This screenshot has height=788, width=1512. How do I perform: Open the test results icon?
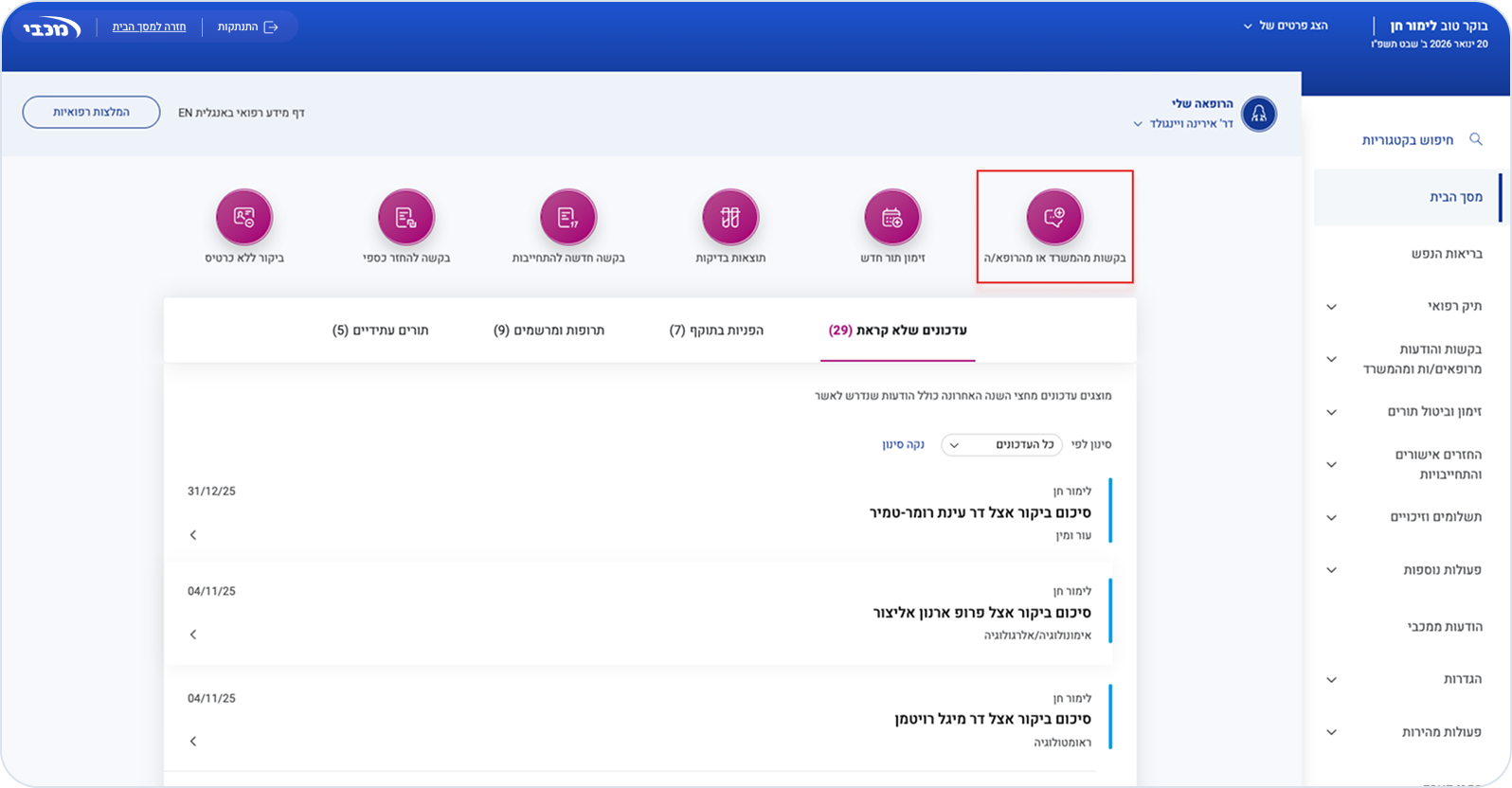pos(729,217)
